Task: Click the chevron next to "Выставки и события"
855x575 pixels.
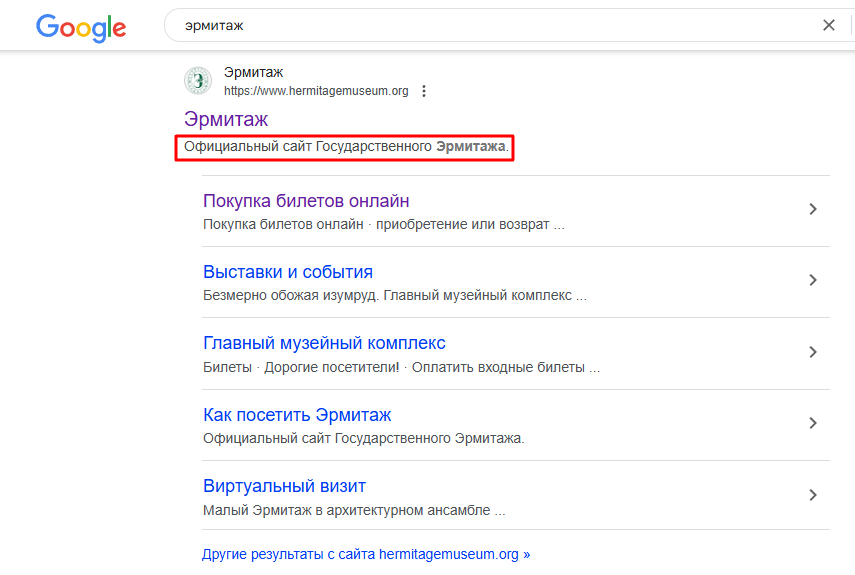Action: point(813,280)
